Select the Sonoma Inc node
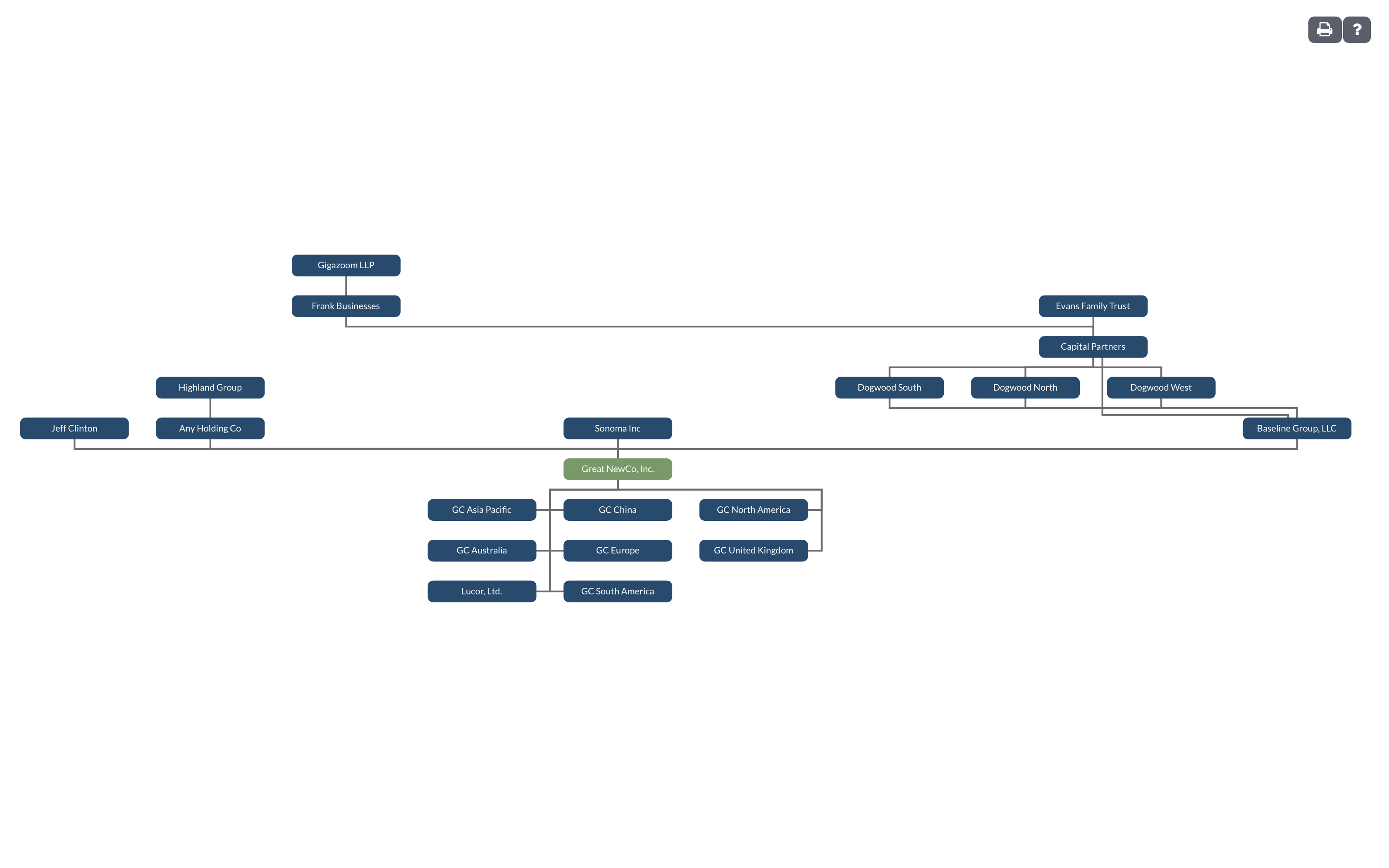Screen dimensions: 1389x868 tap(617, 428)
